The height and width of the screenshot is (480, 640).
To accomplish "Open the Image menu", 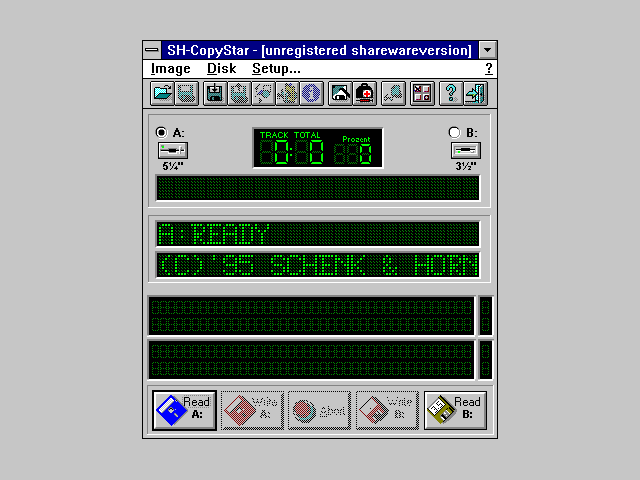I will 171,69.
